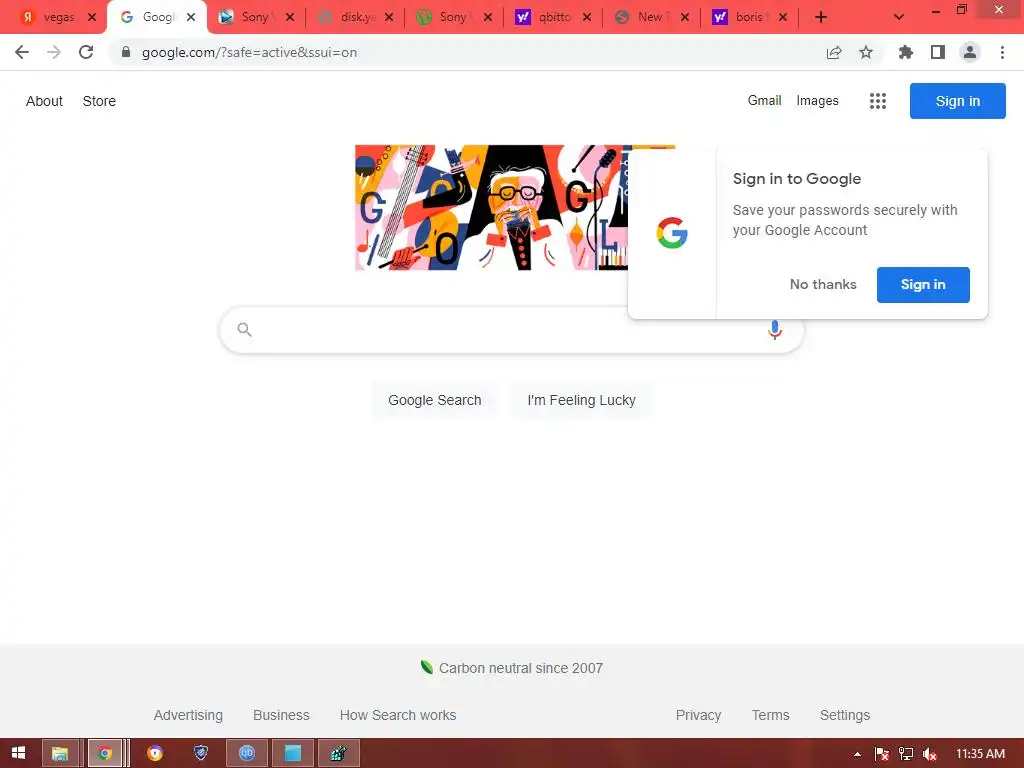
Task: Start voice search with the microphone
Action: click(x=775, y=330)
